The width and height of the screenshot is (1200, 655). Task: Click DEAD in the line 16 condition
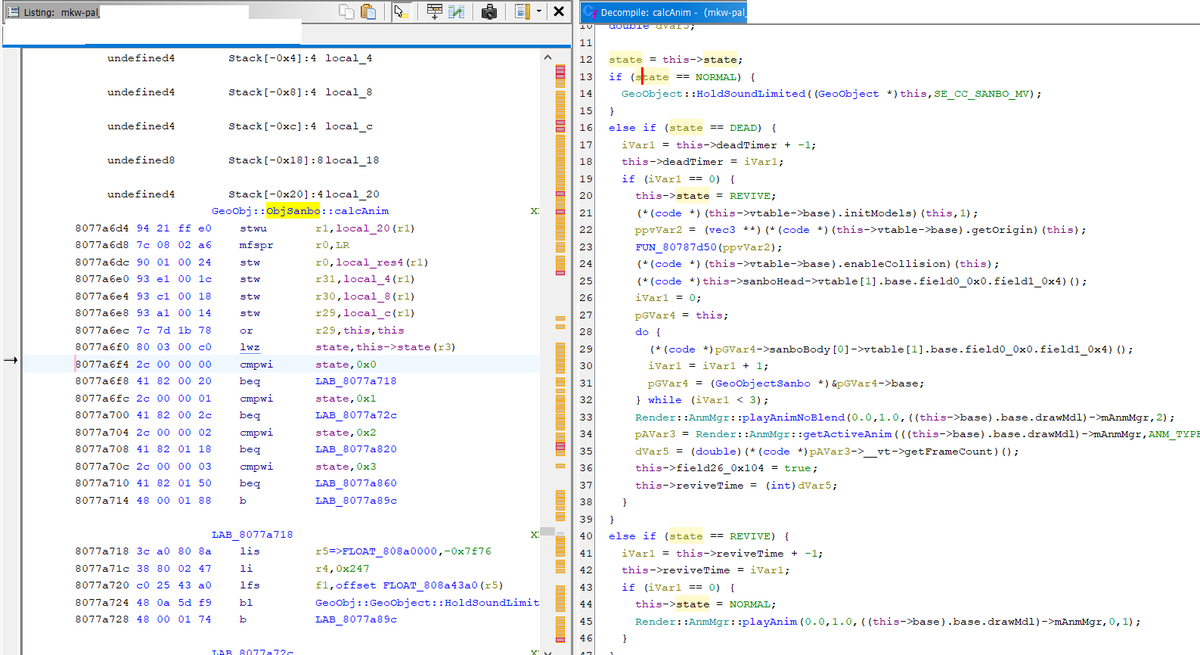click(x=744, y=128)
